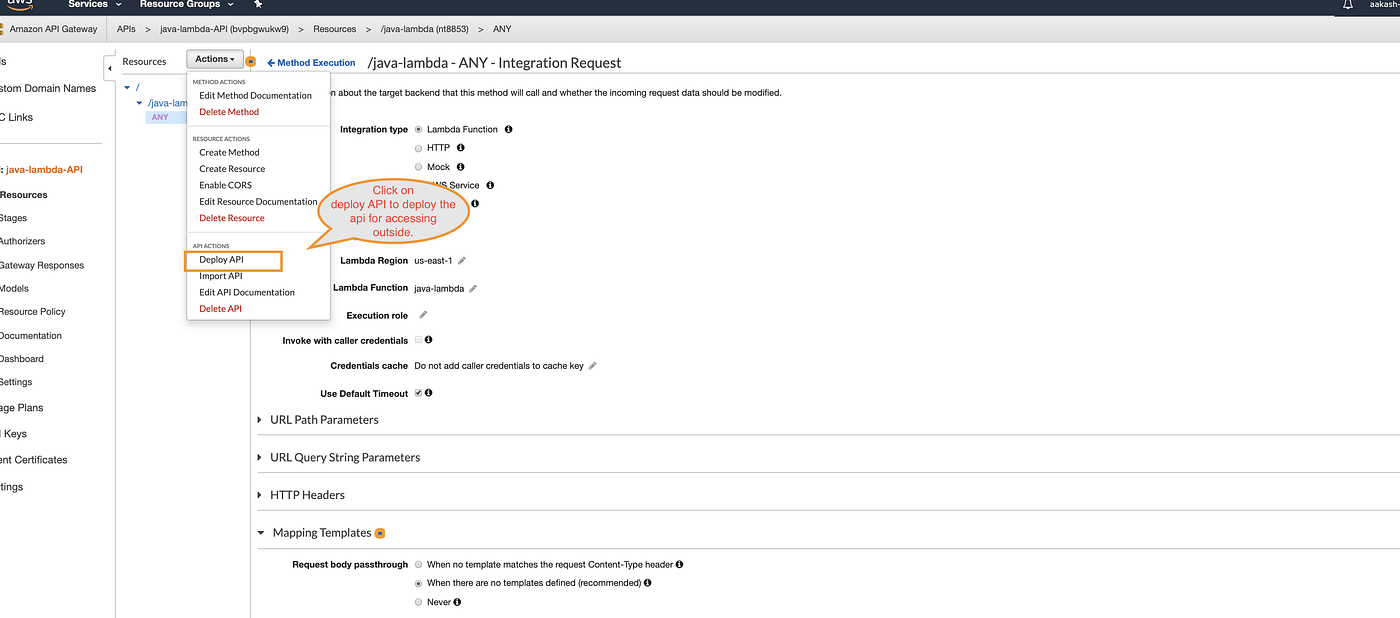This screenshot has width=1400, height=618.
Task: Collapse the Mapping Templates section
Action: [260, 532]
